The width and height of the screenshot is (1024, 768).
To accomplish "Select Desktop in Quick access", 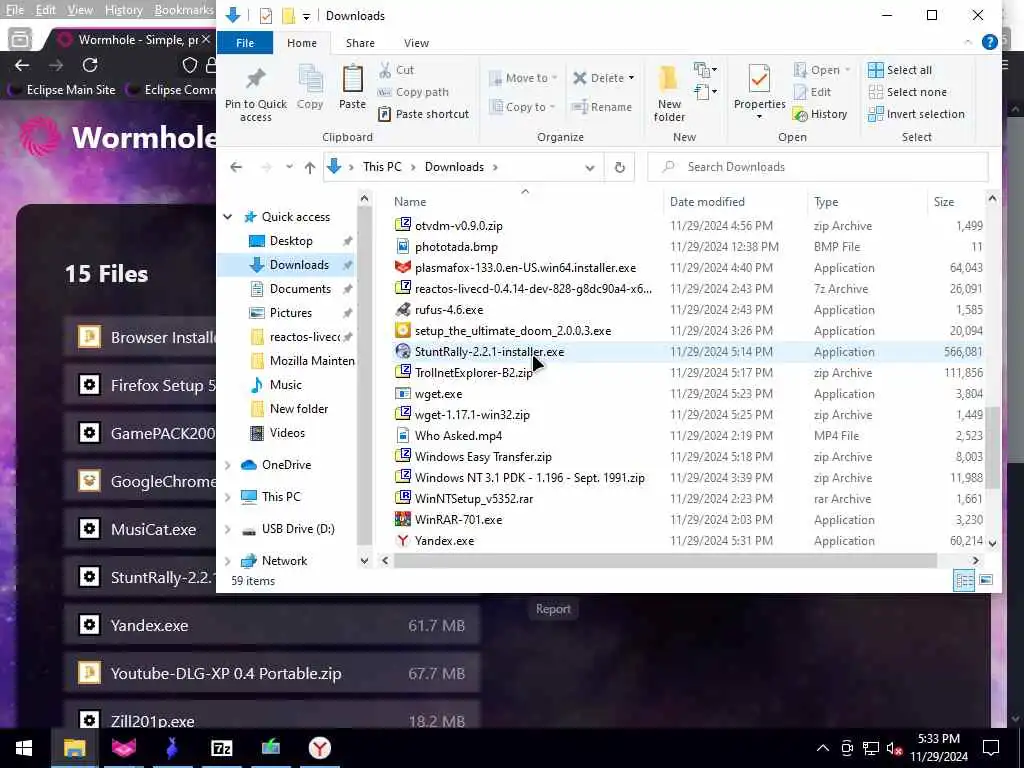I will 291,241.
